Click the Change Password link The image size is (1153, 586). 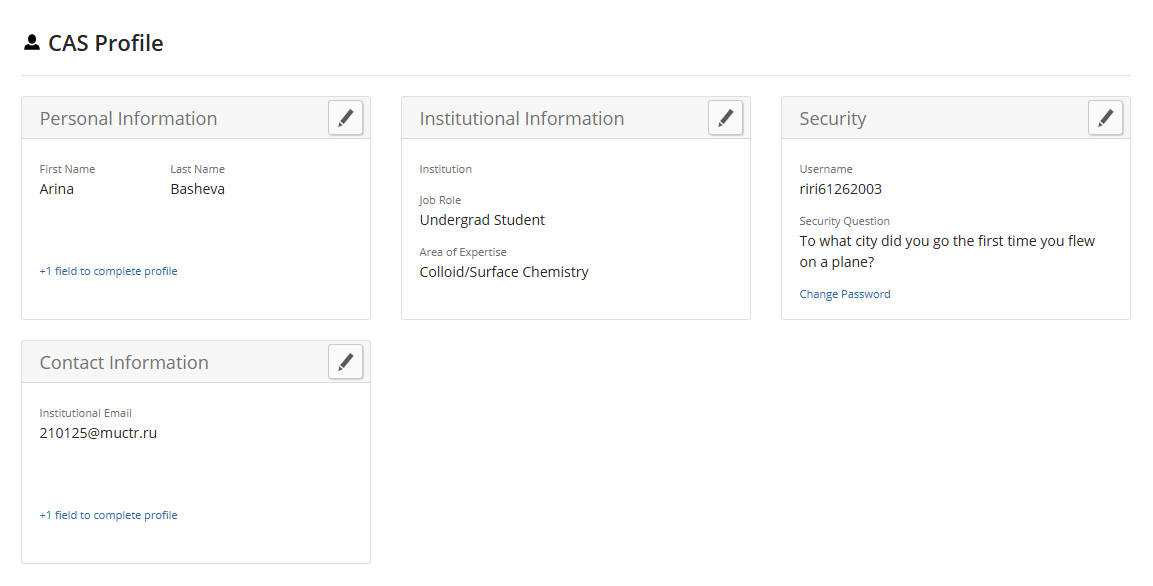[x=844, y=294]
